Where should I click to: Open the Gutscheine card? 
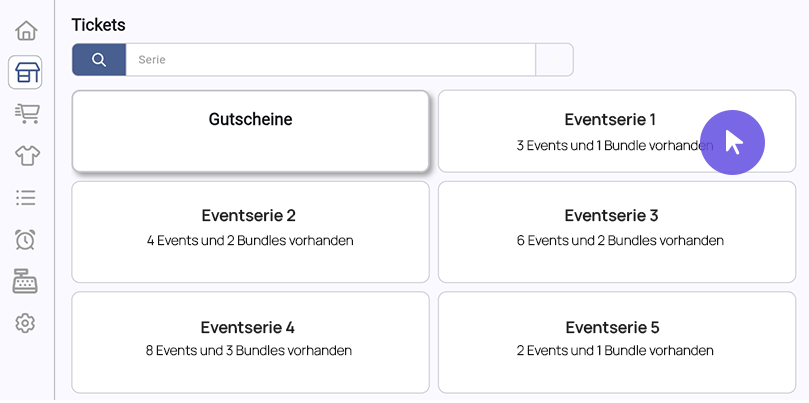click(251, 131)
